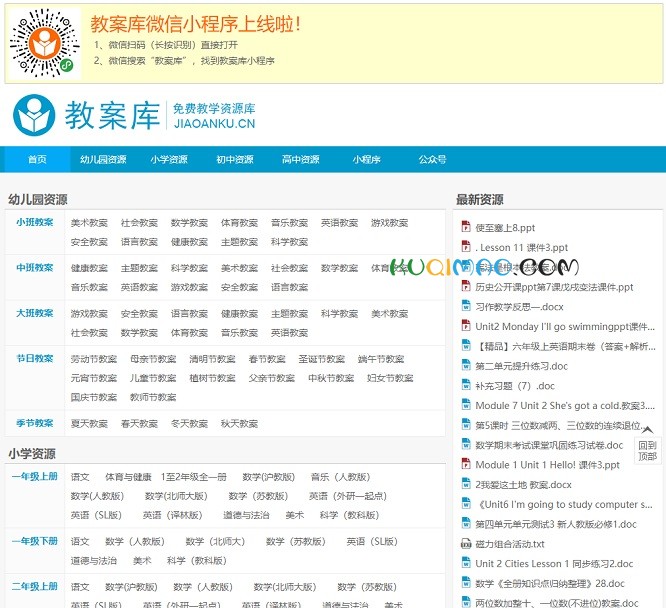Open file 第二单元提升练习.doc
Image resolution: width=666 pixels, height=608 pixels.
click(521, 366)
